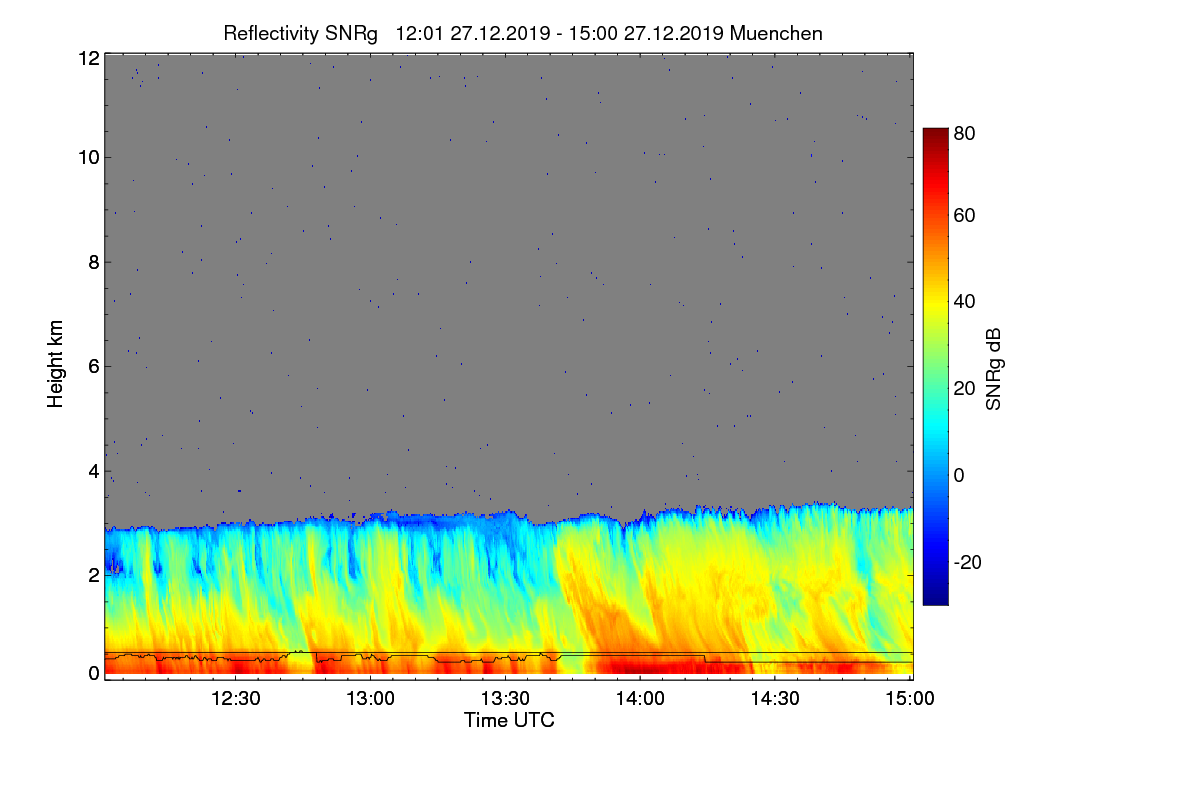Click the colorbar value -20
The width and height of the screenshot is (1200, 800).
[x=967, y=562]
